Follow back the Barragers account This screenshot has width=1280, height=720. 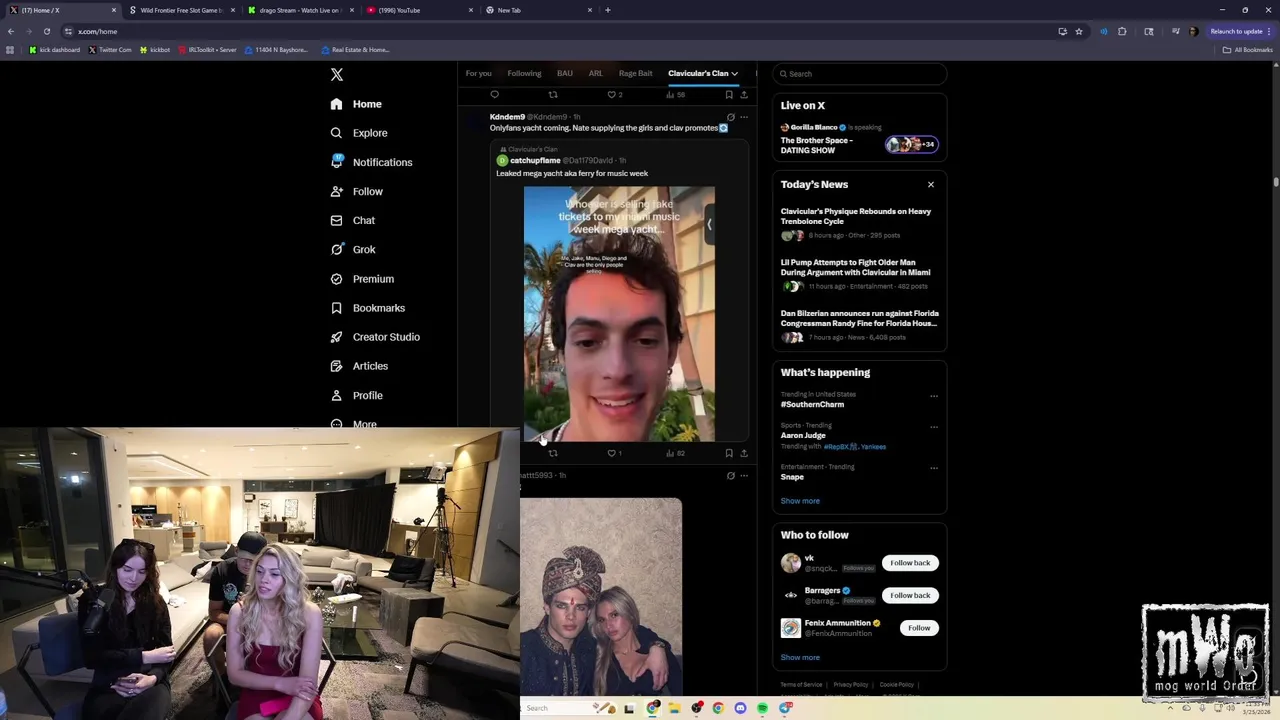click(x=910, y=596)
